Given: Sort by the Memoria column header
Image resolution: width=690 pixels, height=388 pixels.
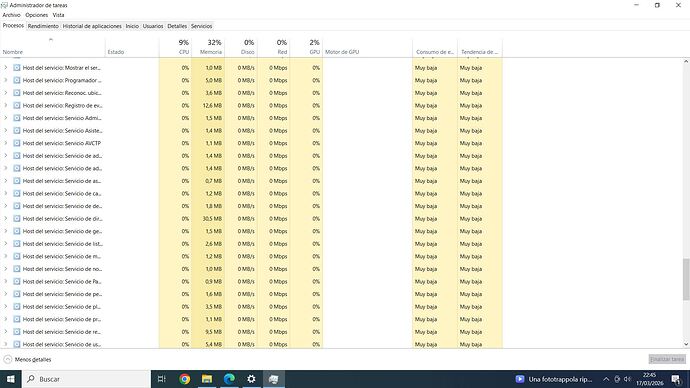Looking at the screenshot, I should tap(209, 47).
